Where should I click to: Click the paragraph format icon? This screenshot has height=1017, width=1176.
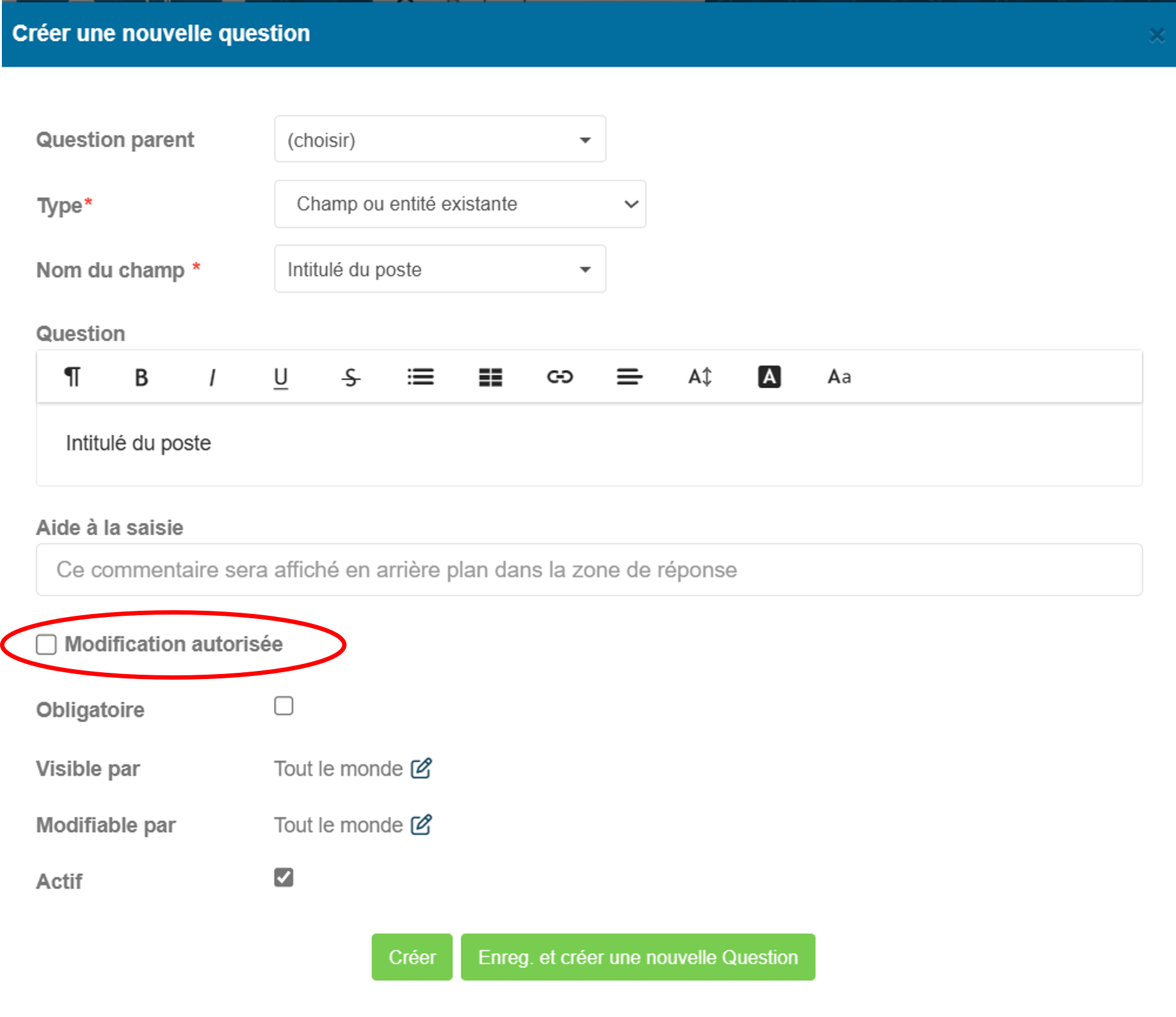pyautogui.click(x=73, y=376)
